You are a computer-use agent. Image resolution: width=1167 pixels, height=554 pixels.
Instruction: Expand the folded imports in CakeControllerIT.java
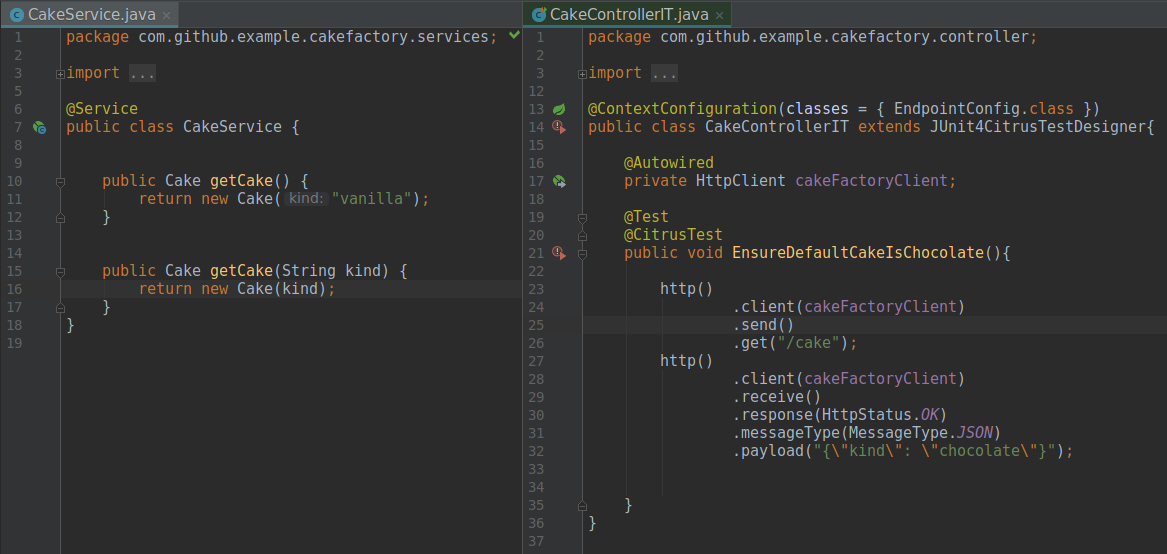click(x=583, y=73)
